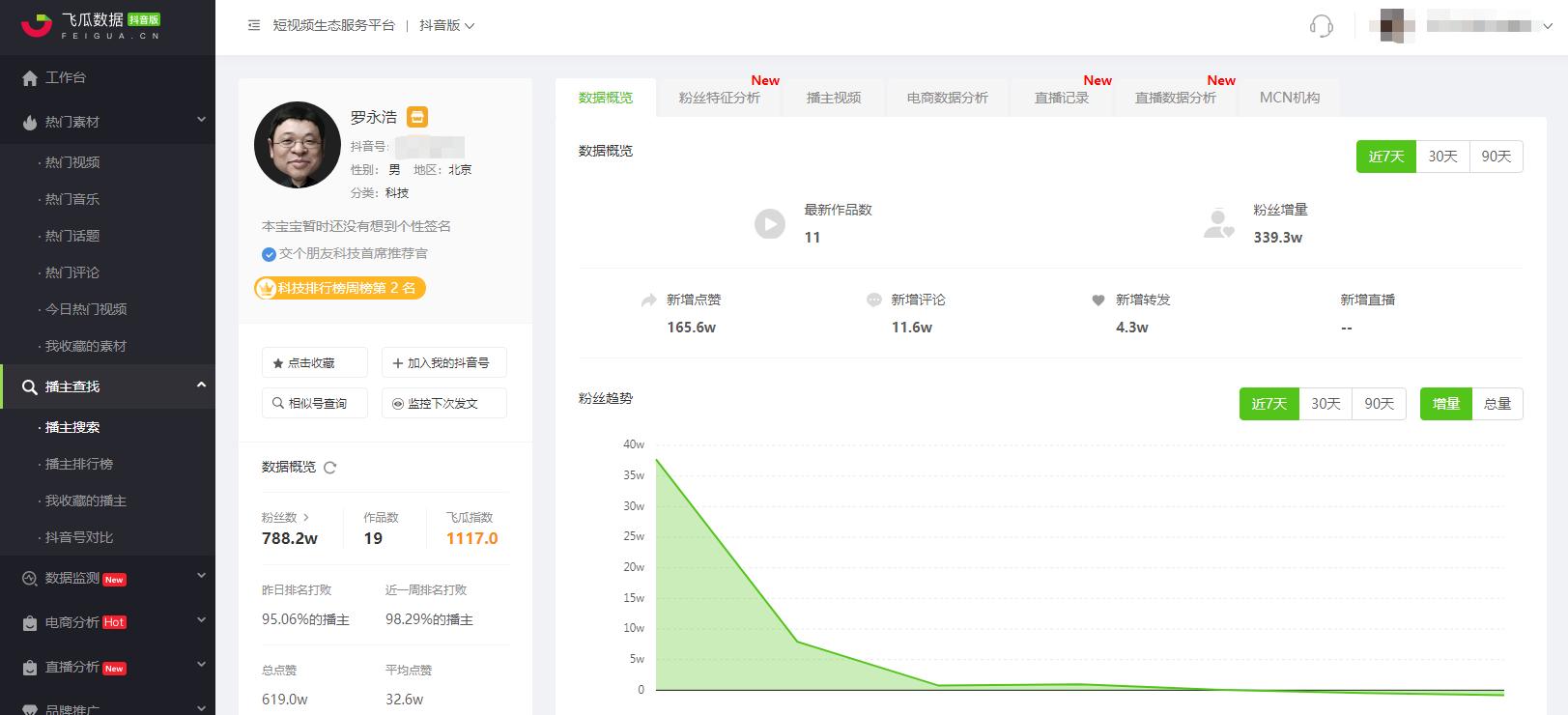This screenshot has width=1568, height=715.
Task: Click 点击收藏 button
Action: coord(315,362)
